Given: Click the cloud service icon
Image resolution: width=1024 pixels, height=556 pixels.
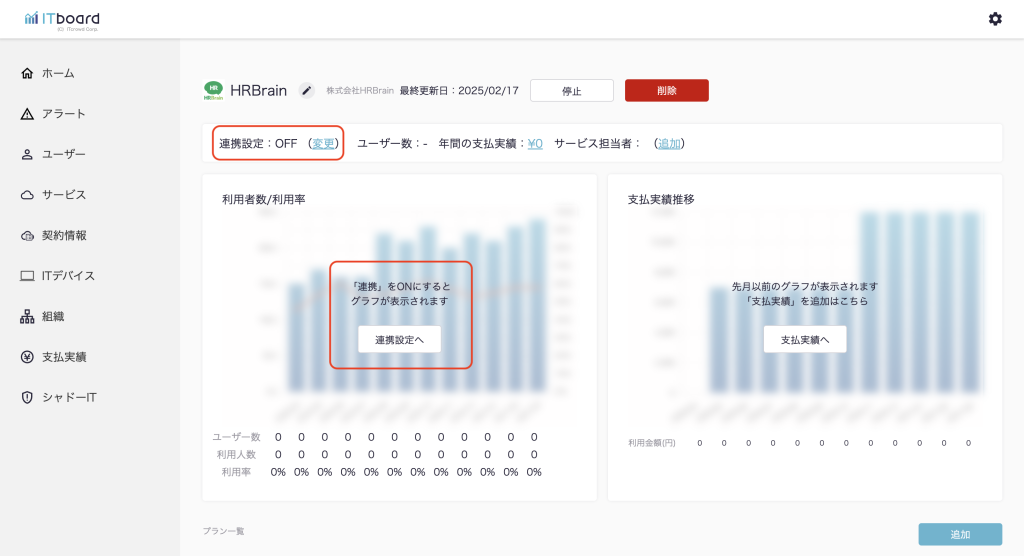Looking at the screenshot, I should coord(27,195).
